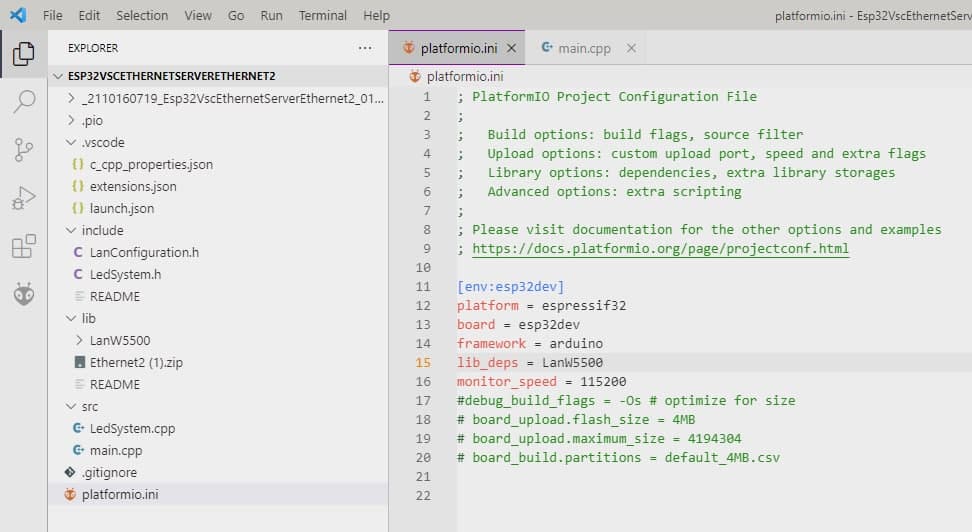Open the View menu
Screen dimensions: 972x532
pos(198,16)
